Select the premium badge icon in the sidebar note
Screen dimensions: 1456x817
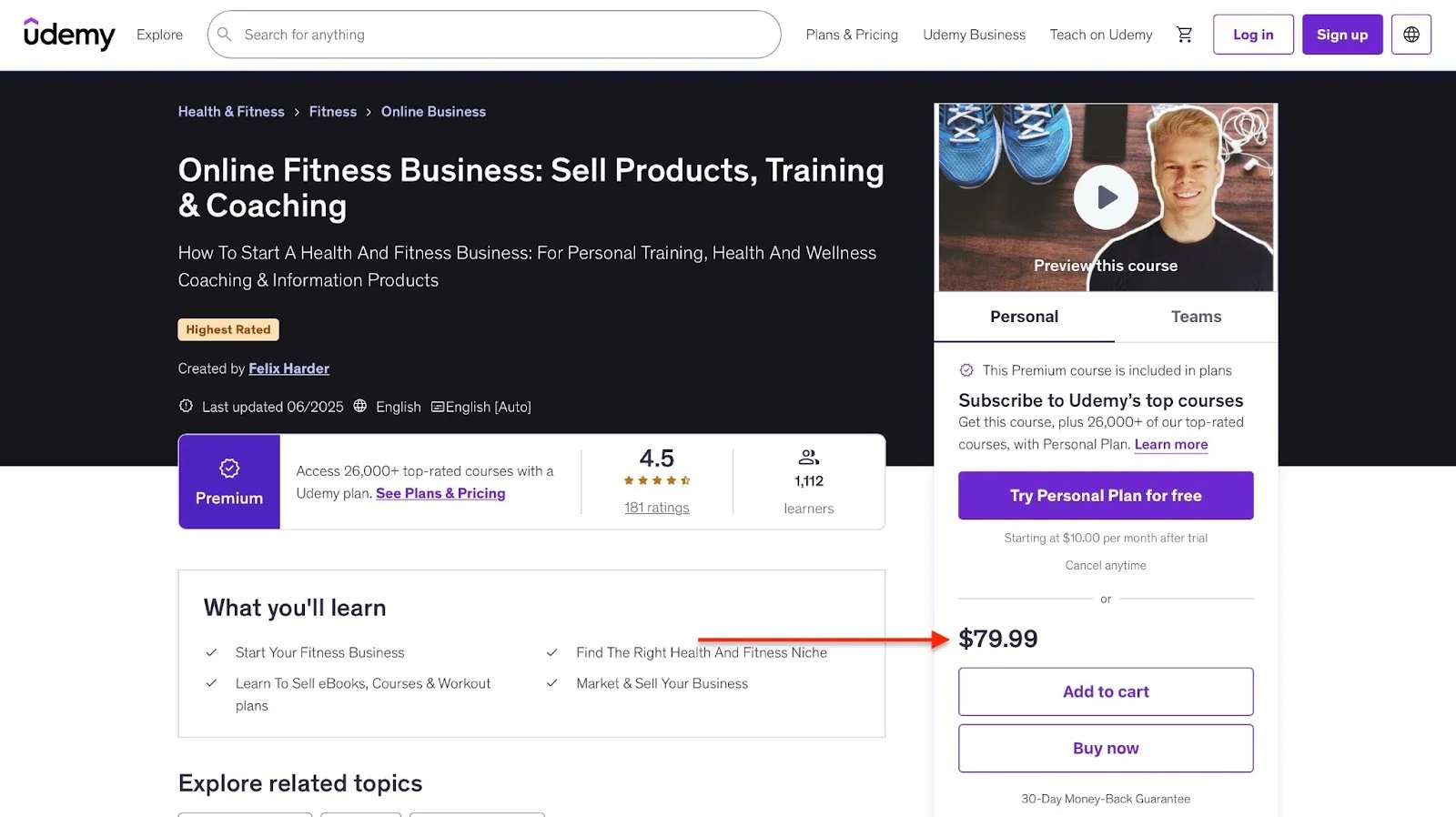tap(966, 370)
